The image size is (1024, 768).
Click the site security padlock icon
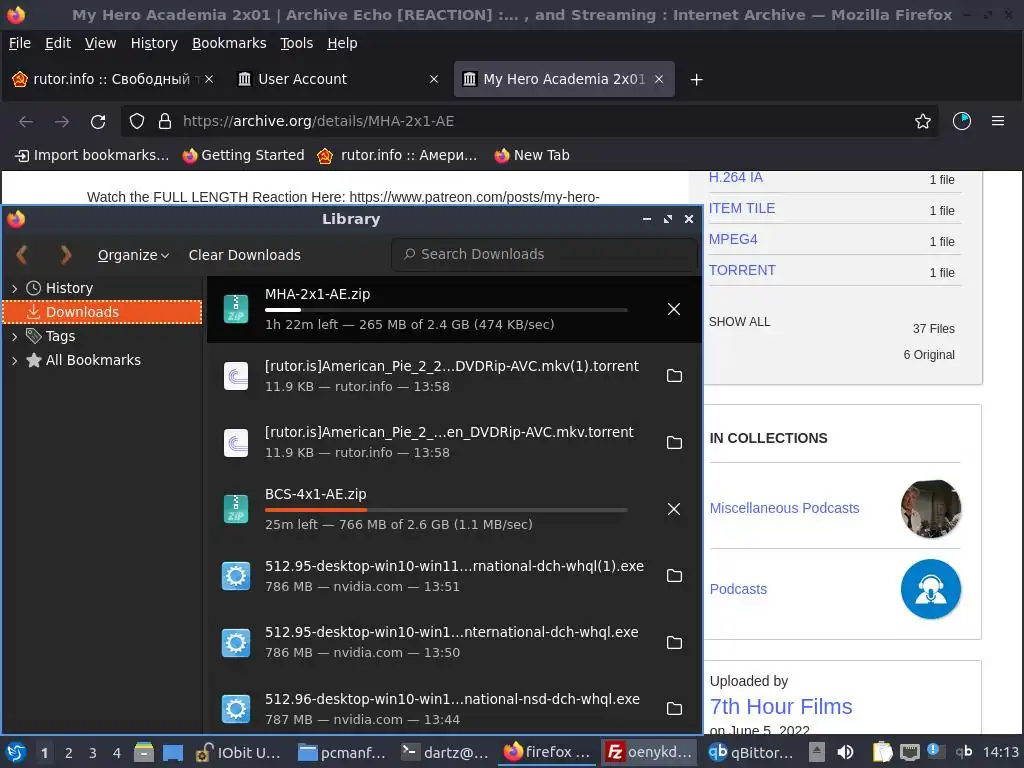coord(165,121)
